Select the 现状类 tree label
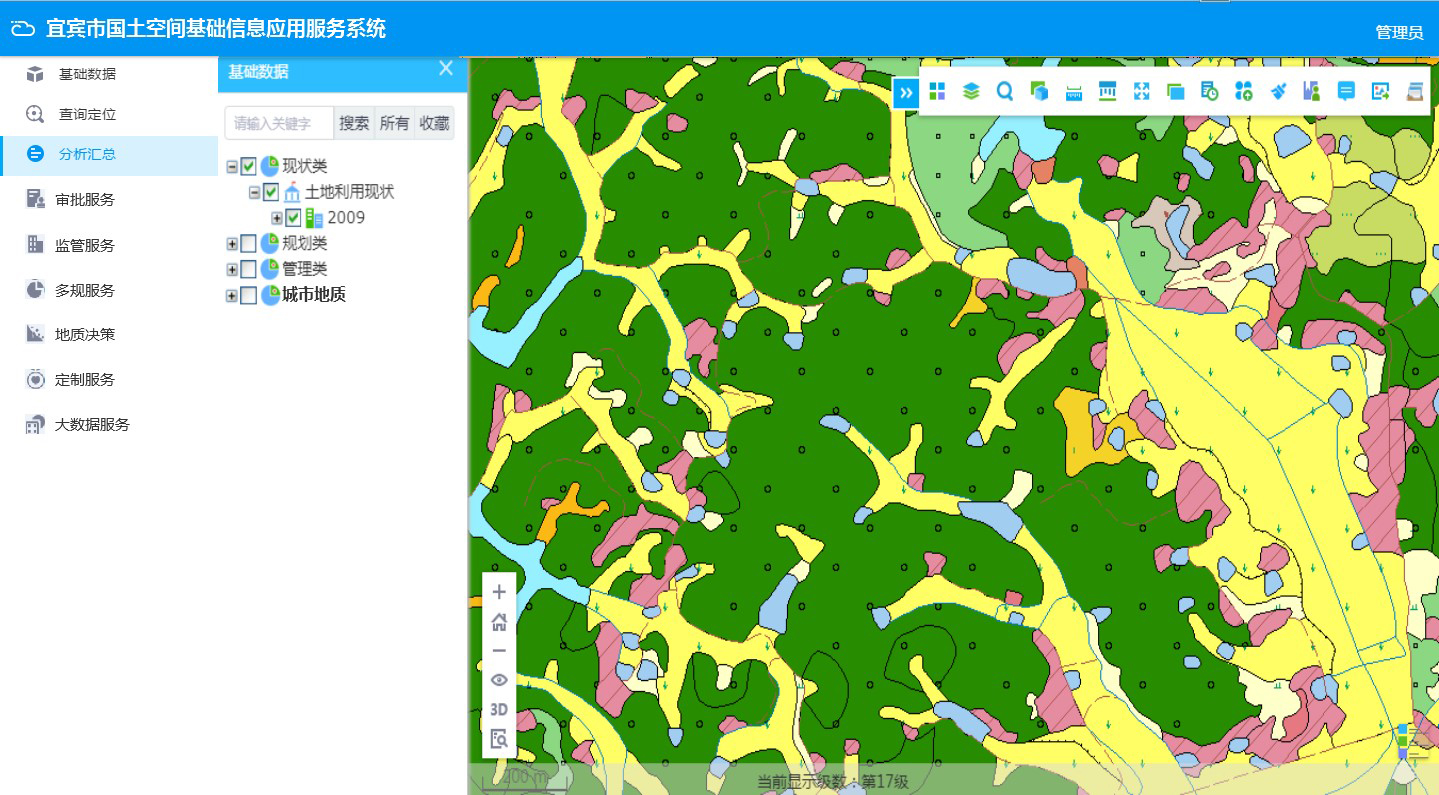 pyautogui.click(x=305, y=166)
